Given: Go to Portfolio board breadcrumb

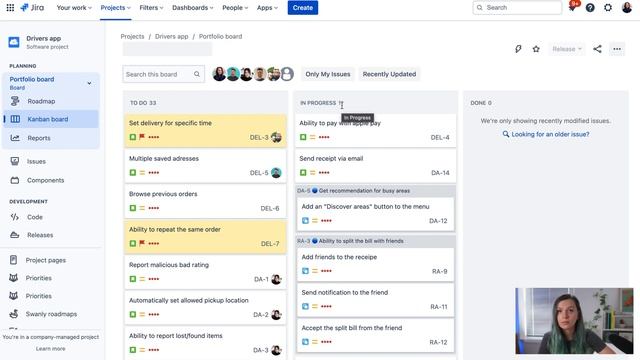Looking at the screenshot, I should pyautogui.click(x=220, y=36).
